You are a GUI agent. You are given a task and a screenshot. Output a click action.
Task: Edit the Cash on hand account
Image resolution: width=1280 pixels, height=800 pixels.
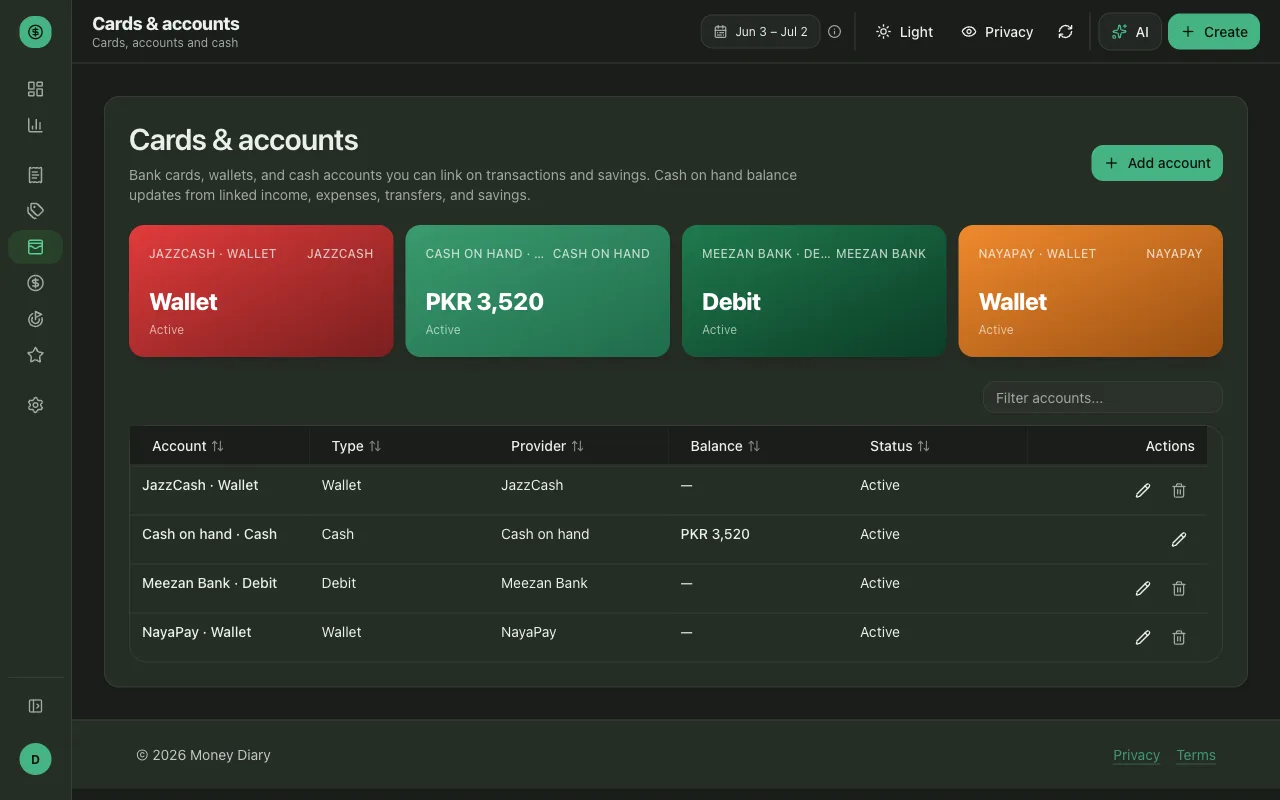coord(1179,539)
